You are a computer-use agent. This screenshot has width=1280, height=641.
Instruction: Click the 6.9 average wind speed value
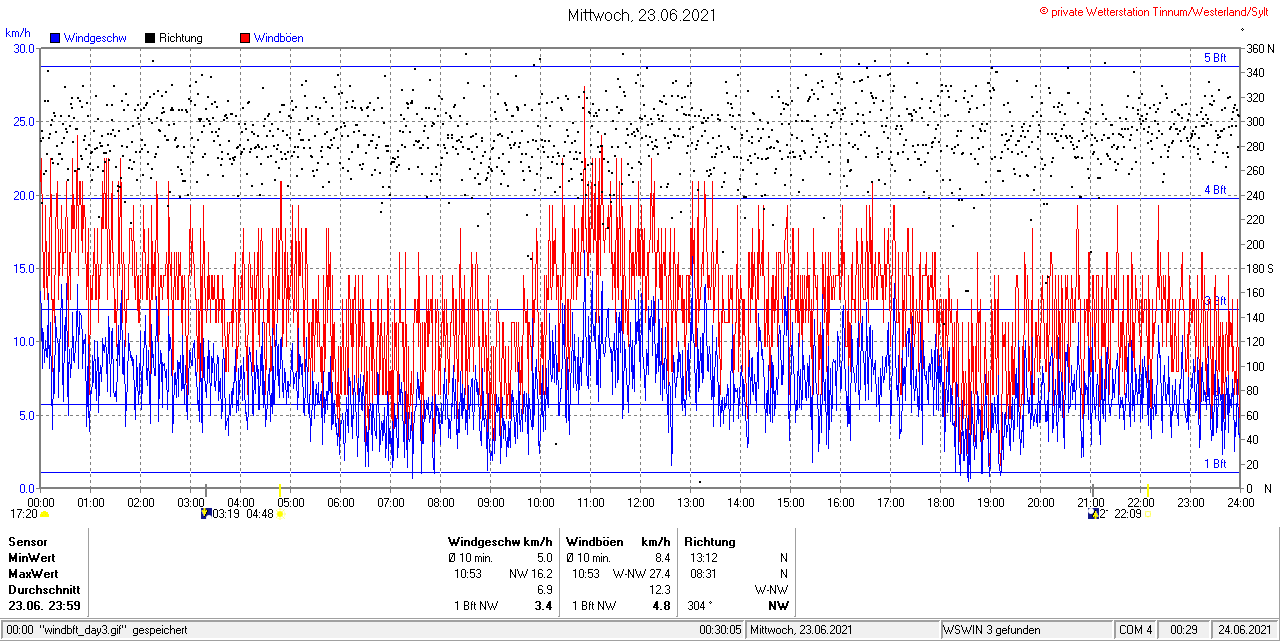point(544,589)
